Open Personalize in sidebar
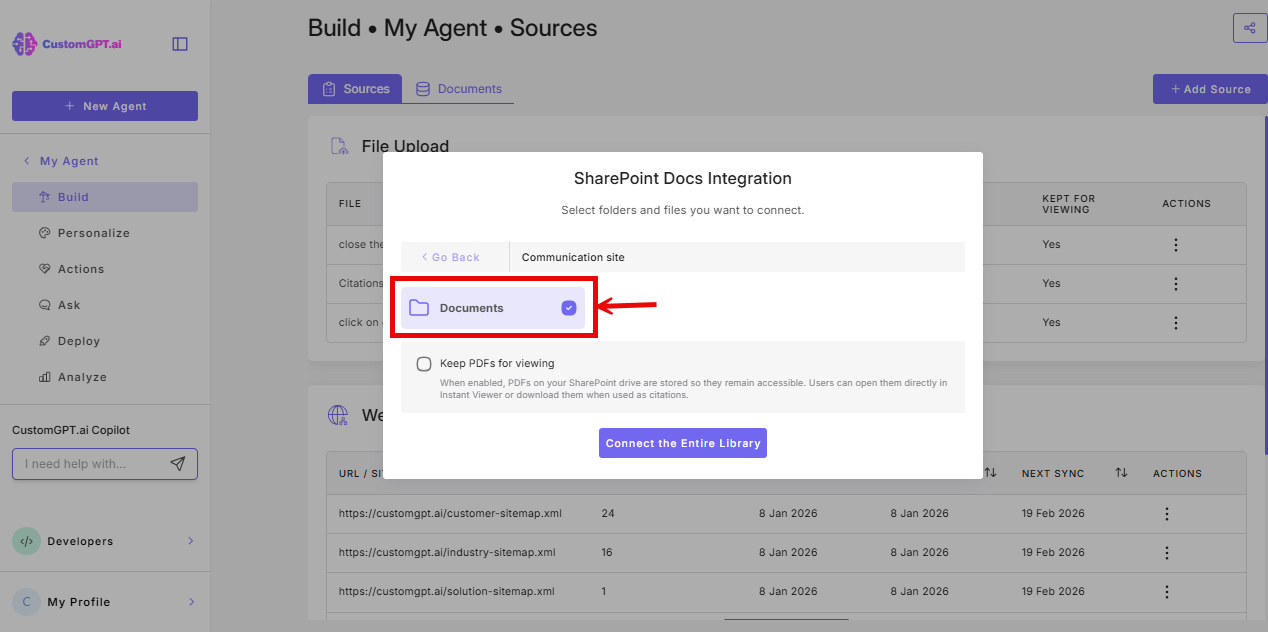 tap(105, 233)
